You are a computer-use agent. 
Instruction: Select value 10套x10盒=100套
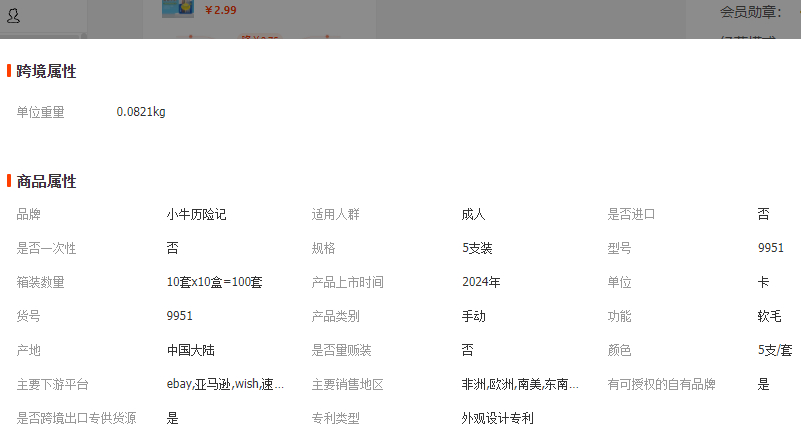pyautogui.click(x=215, y=282)
